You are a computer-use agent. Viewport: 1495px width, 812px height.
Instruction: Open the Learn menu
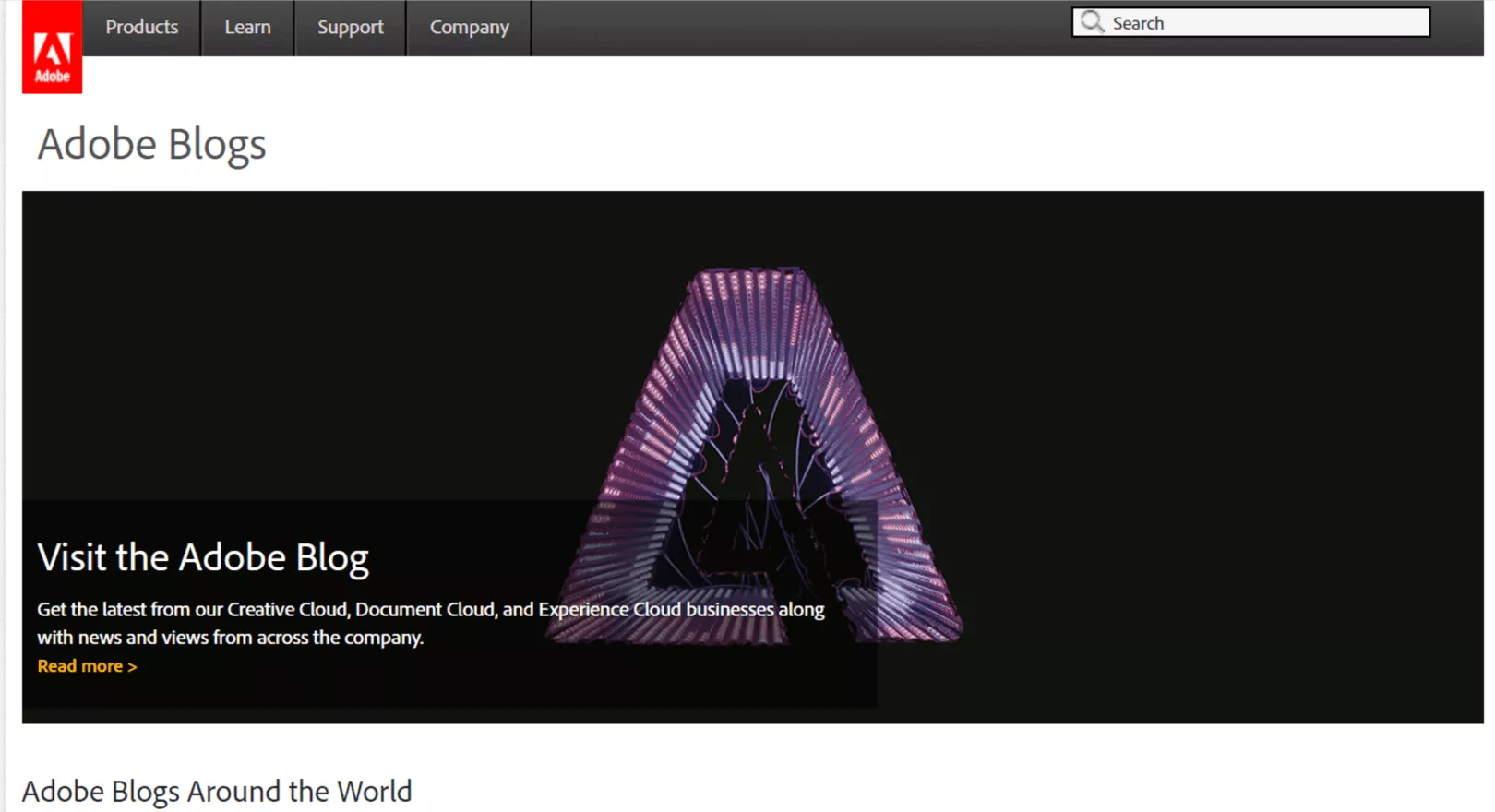[247, 28]
